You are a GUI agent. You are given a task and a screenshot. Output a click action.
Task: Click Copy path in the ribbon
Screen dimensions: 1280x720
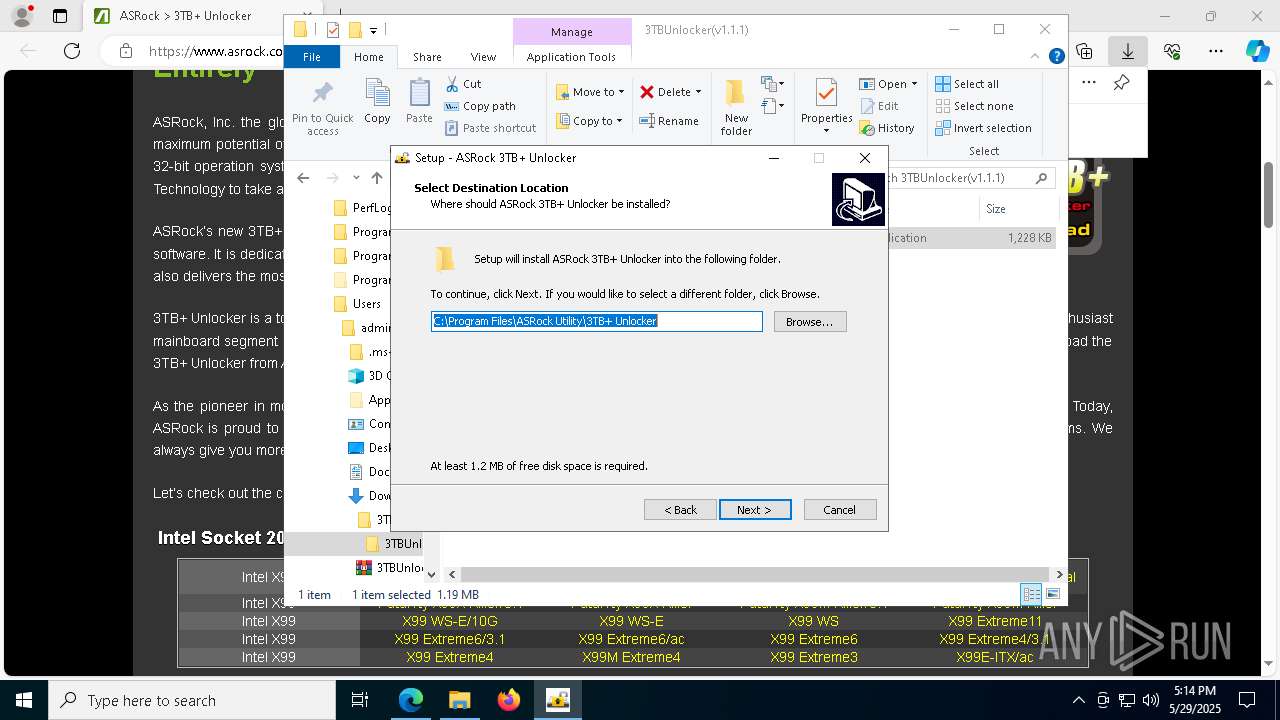480,106
